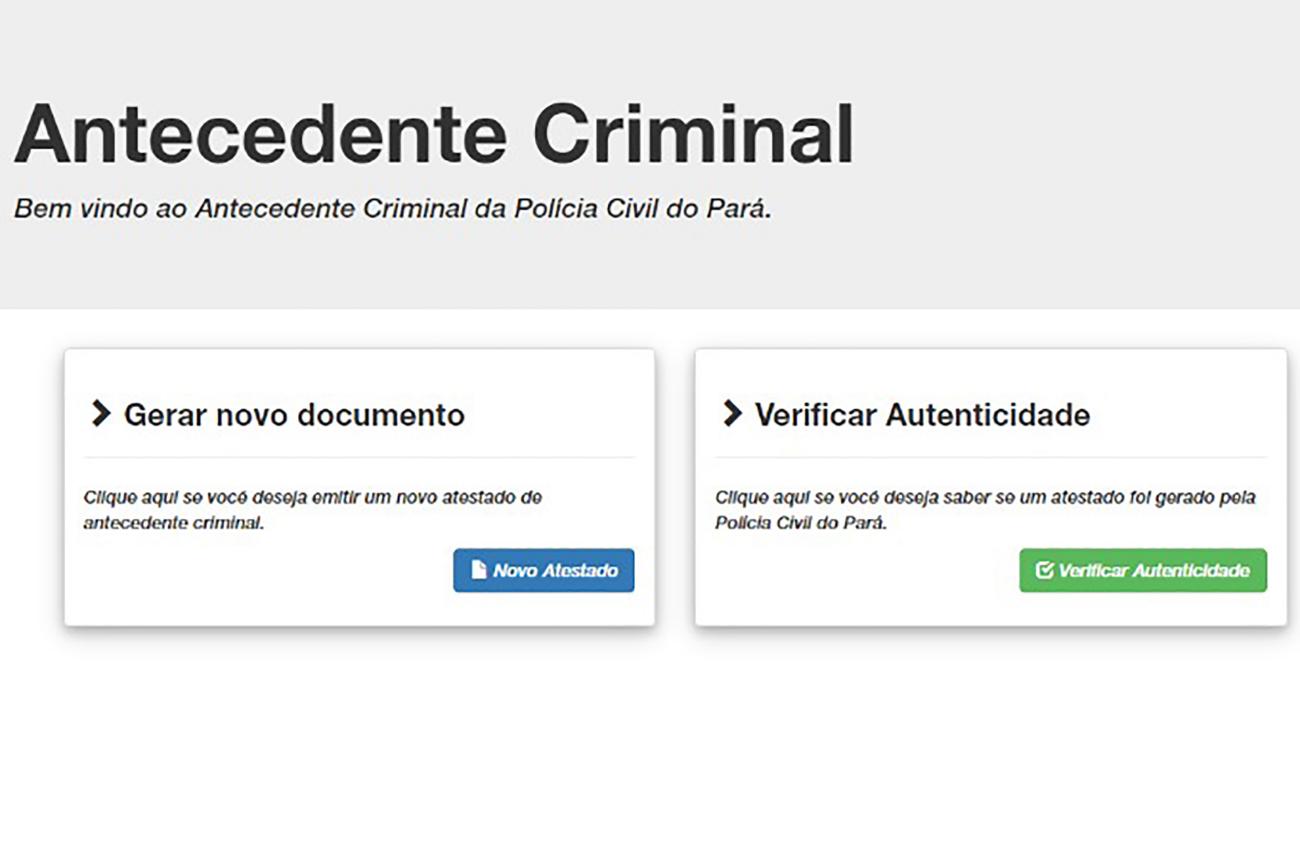Open the Gerar novo documento card heading
This screenshot has height=867, width=1300.
click(x=293, y=414)
